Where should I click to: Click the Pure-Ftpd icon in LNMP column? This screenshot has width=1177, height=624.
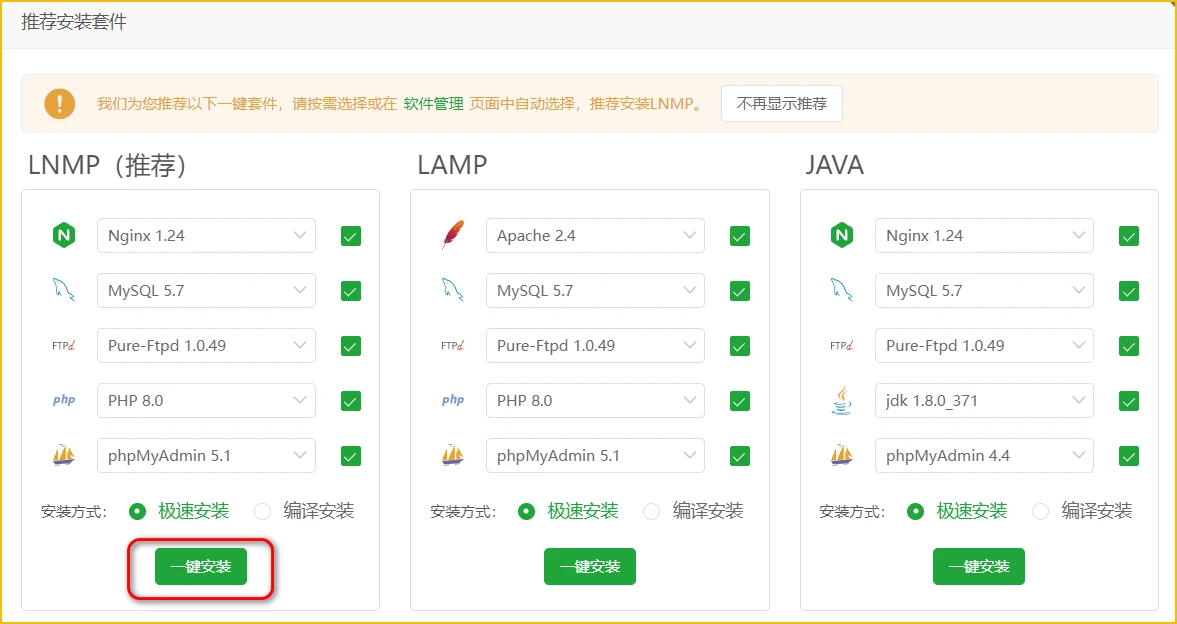64,345
